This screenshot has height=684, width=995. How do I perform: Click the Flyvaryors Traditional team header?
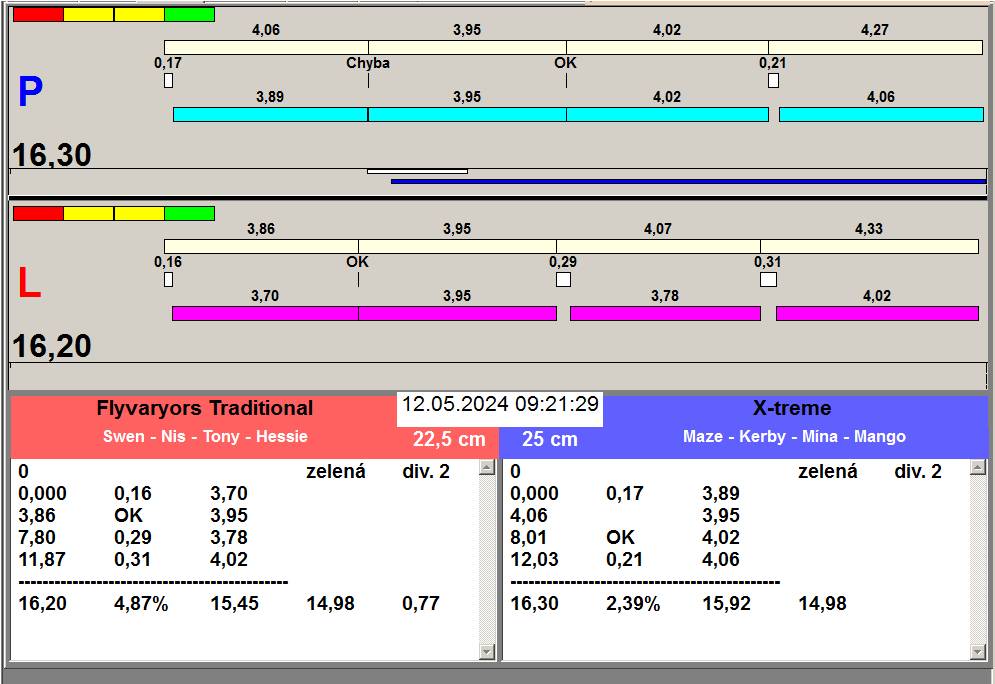(204, 408)
